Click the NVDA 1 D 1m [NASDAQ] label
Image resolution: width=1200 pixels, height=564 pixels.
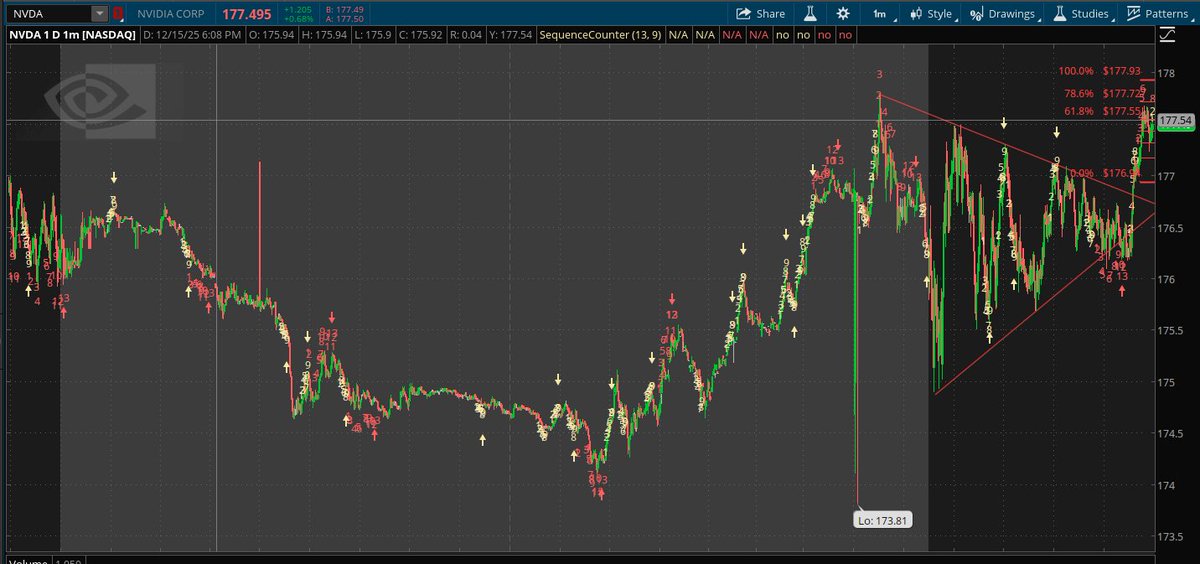[x=72, y=35]
